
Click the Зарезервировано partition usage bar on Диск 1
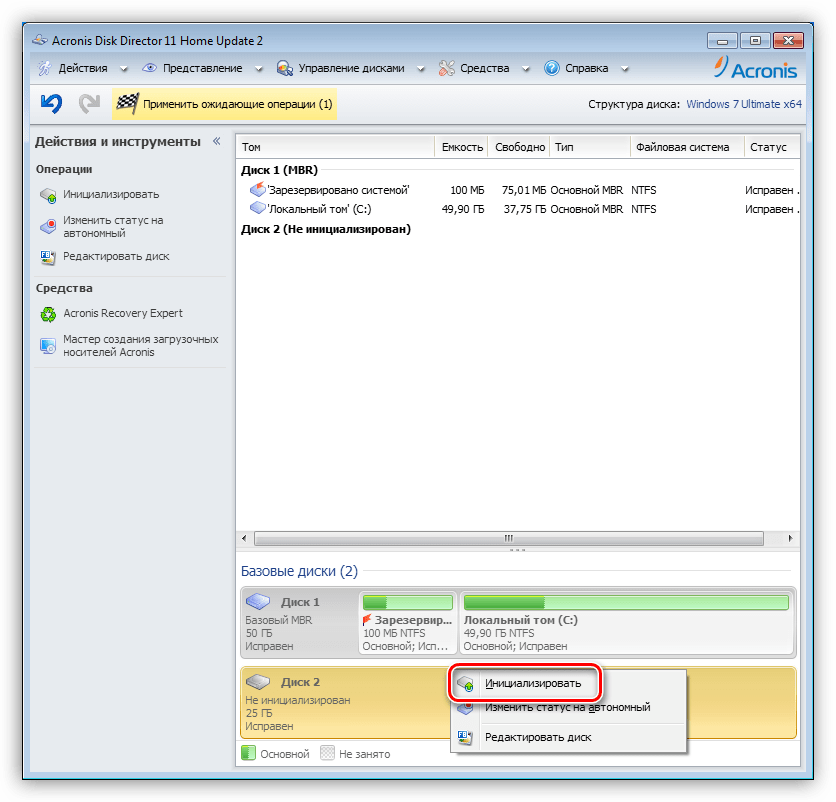click(408, 603)
